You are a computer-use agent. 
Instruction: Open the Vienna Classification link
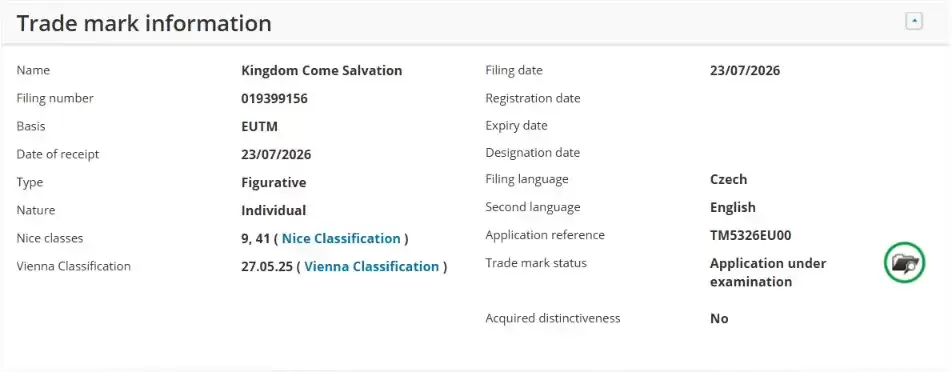(372, 266)
